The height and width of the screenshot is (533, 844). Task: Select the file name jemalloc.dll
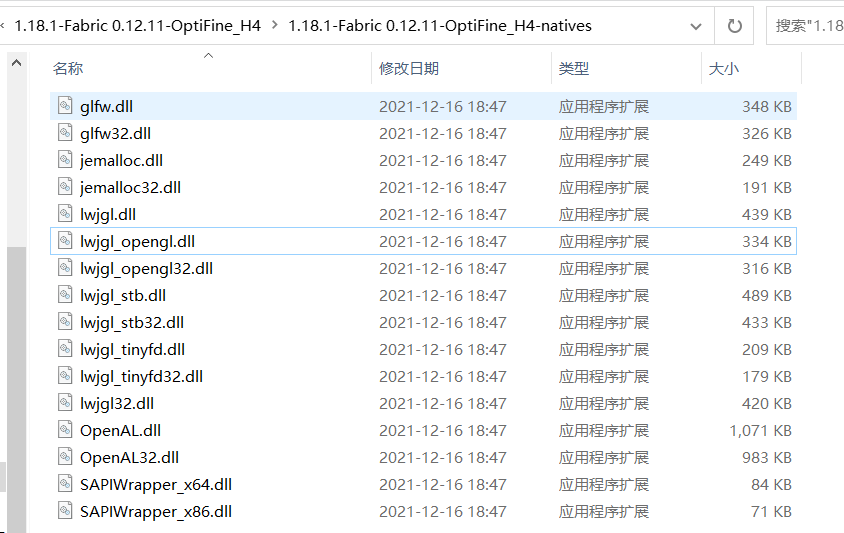point(122,160)
